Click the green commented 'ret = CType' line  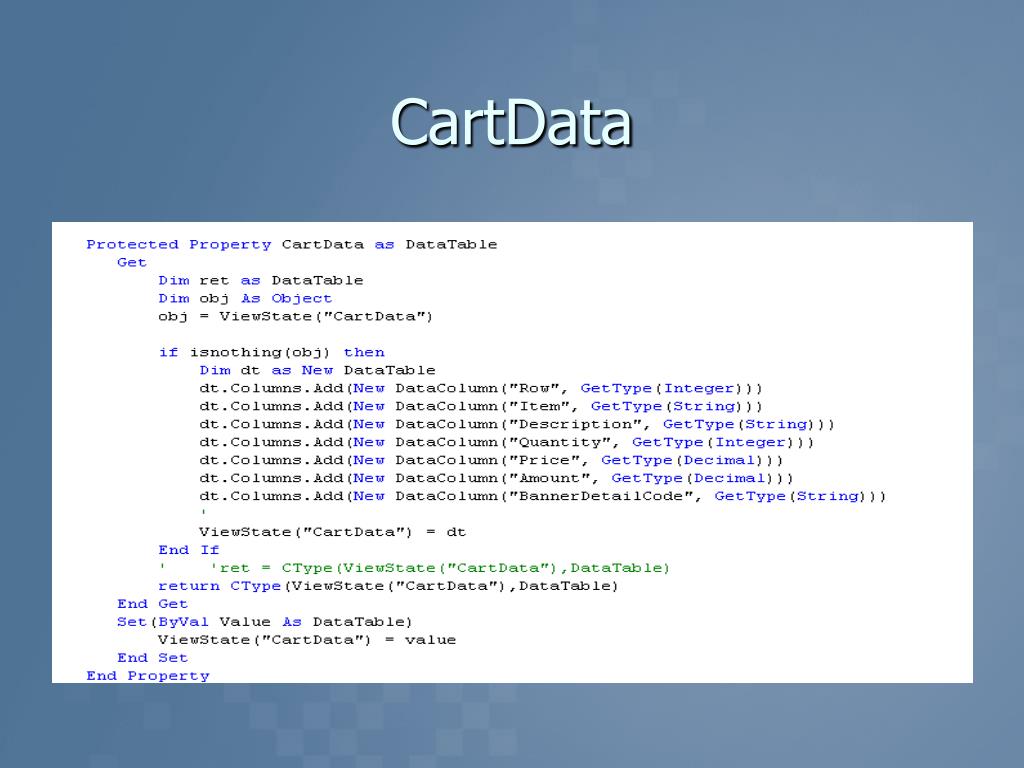[414, 568]
